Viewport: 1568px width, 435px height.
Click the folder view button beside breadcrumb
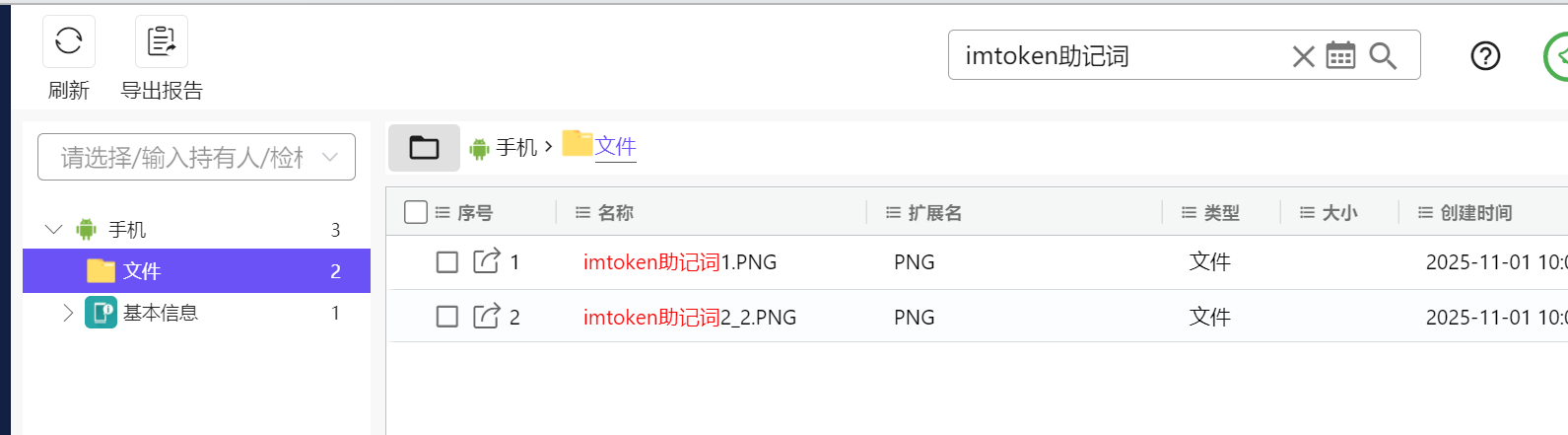pos(424,148)
